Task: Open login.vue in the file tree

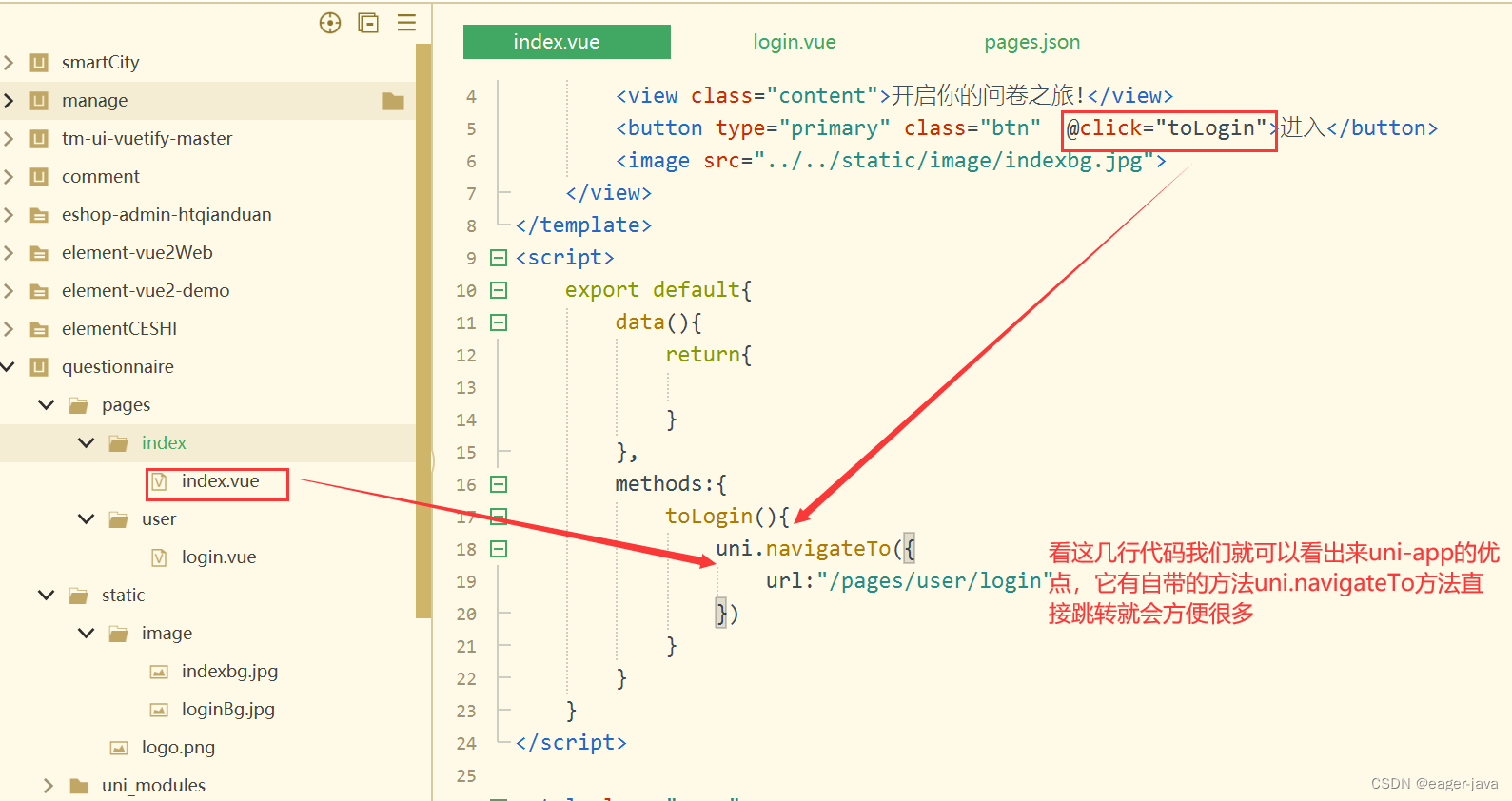Action: pos(219,557)
